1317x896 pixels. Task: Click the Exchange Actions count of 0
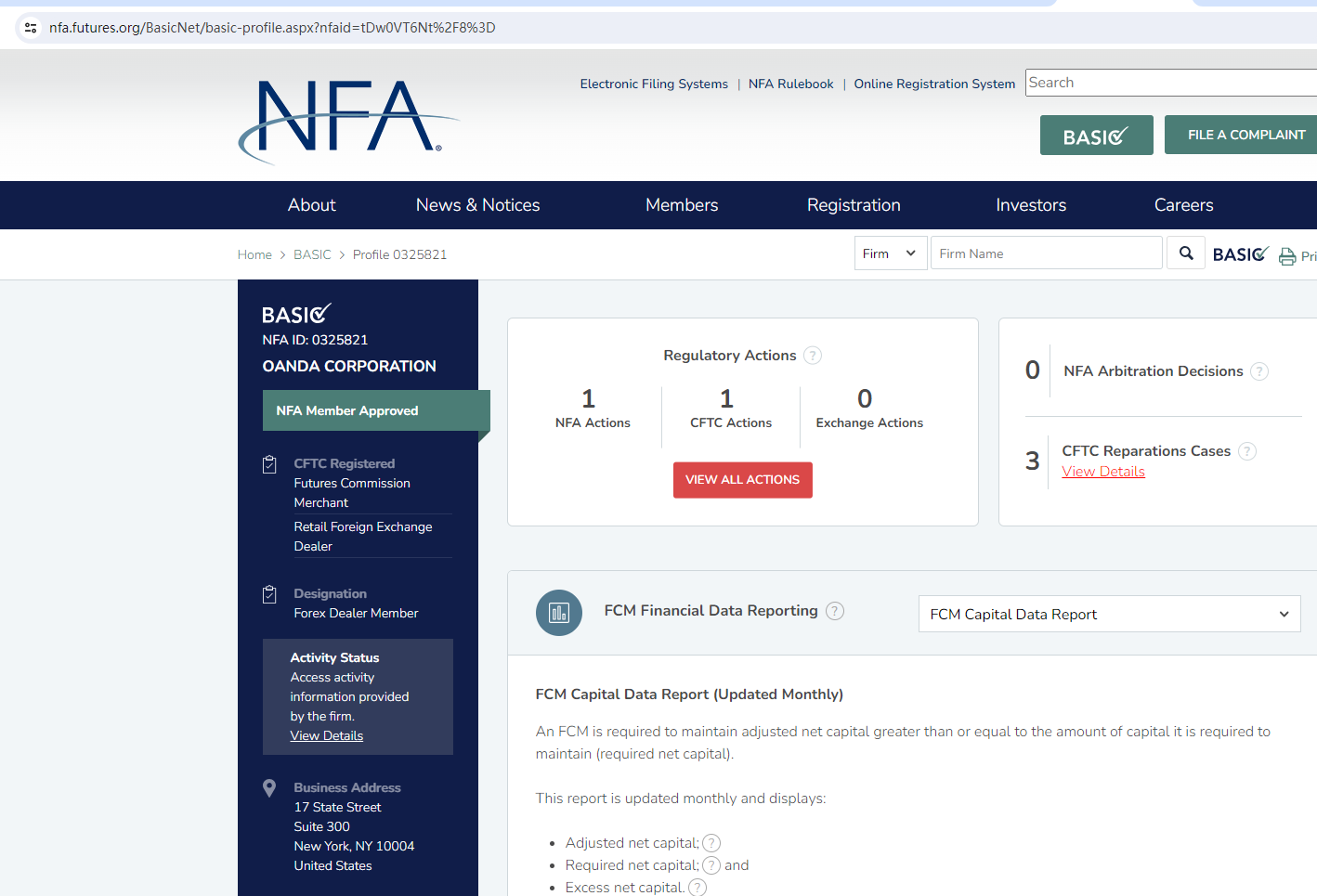[865, 399]
